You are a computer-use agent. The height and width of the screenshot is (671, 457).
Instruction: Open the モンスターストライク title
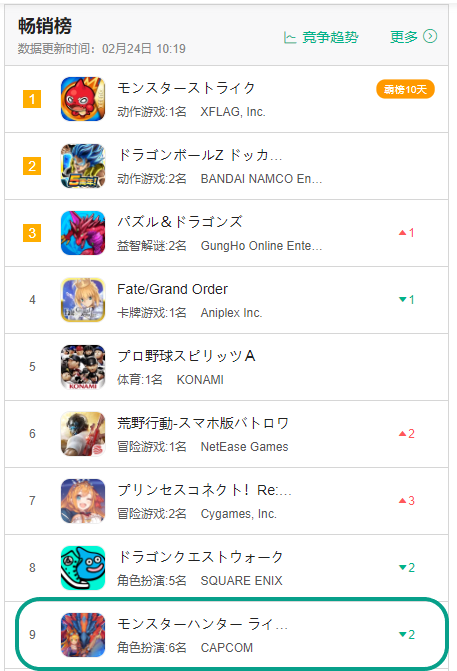click(x=186, y=88)
